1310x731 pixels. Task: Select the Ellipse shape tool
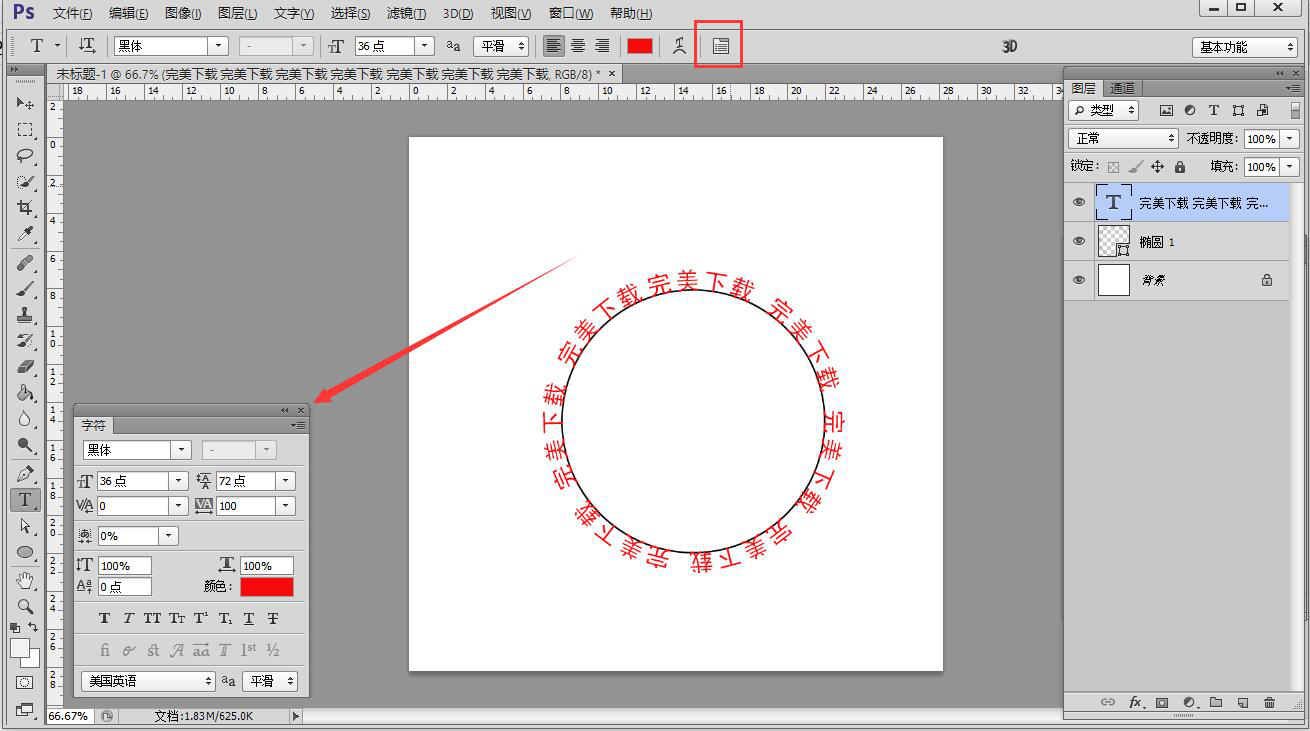point(25,552)
